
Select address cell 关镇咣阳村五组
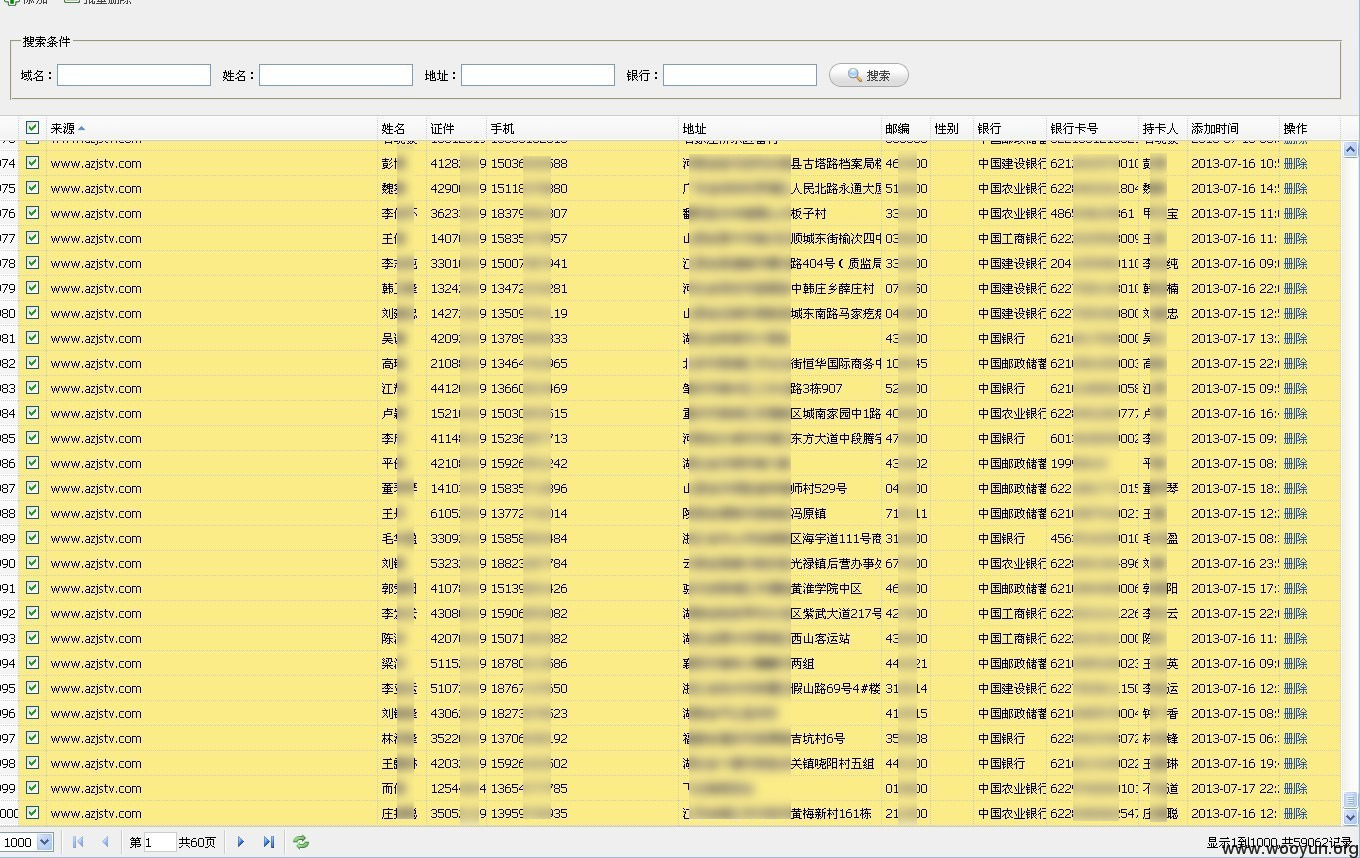(x=779, y=764)
